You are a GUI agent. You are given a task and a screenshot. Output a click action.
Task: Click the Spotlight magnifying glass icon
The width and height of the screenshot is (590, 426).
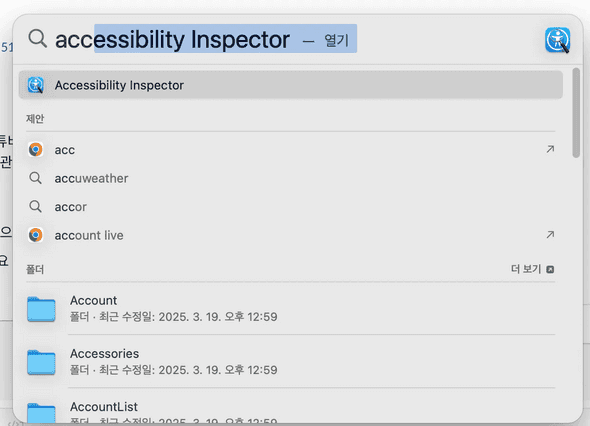click(x=38, y=39)
